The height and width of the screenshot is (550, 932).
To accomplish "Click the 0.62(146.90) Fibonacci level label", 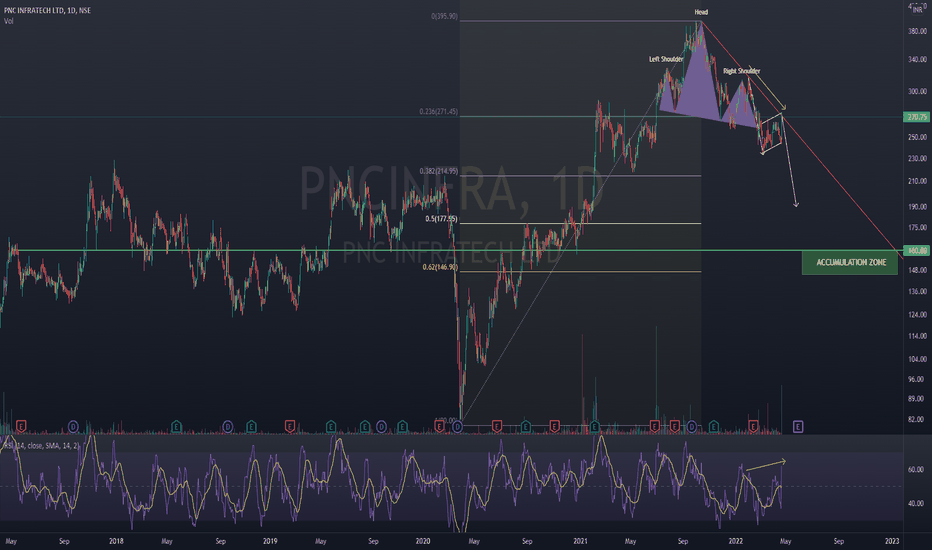I will point(440,268).
